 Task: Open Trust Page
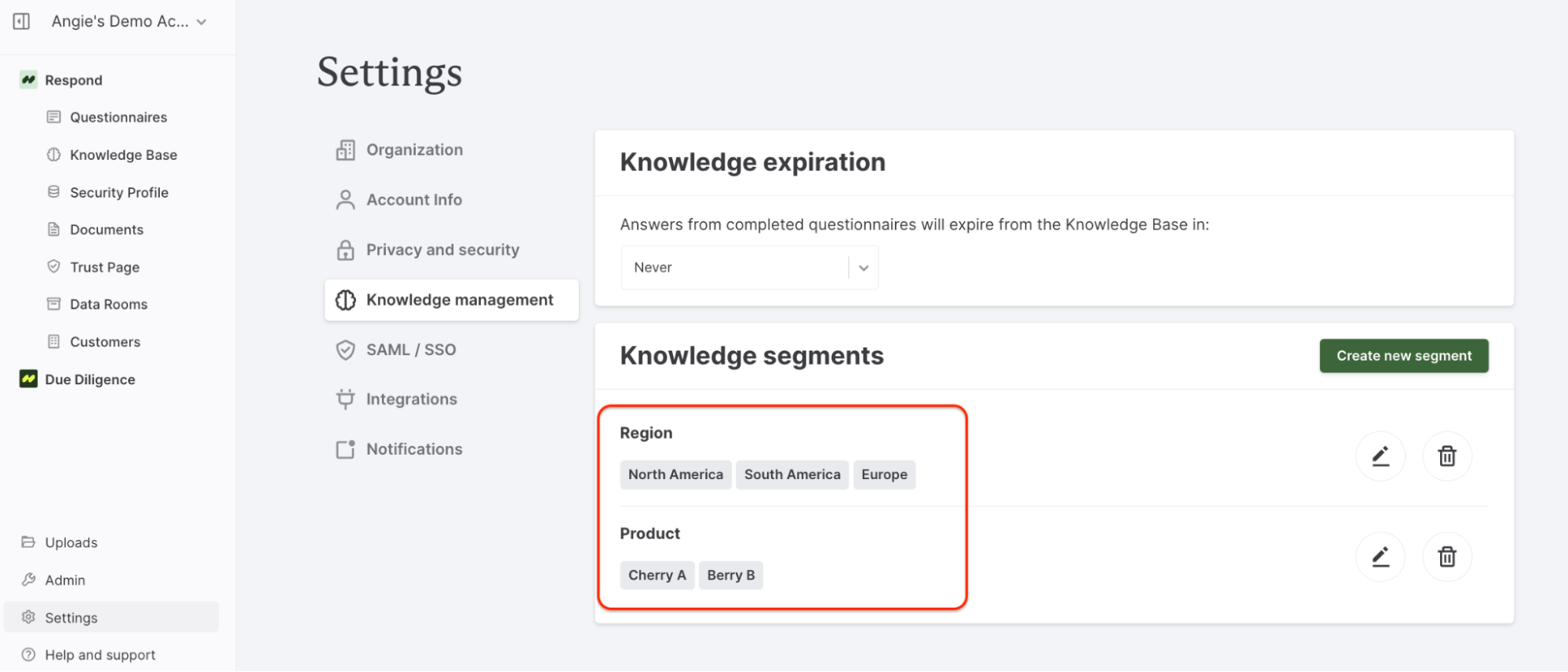point(104,267)
